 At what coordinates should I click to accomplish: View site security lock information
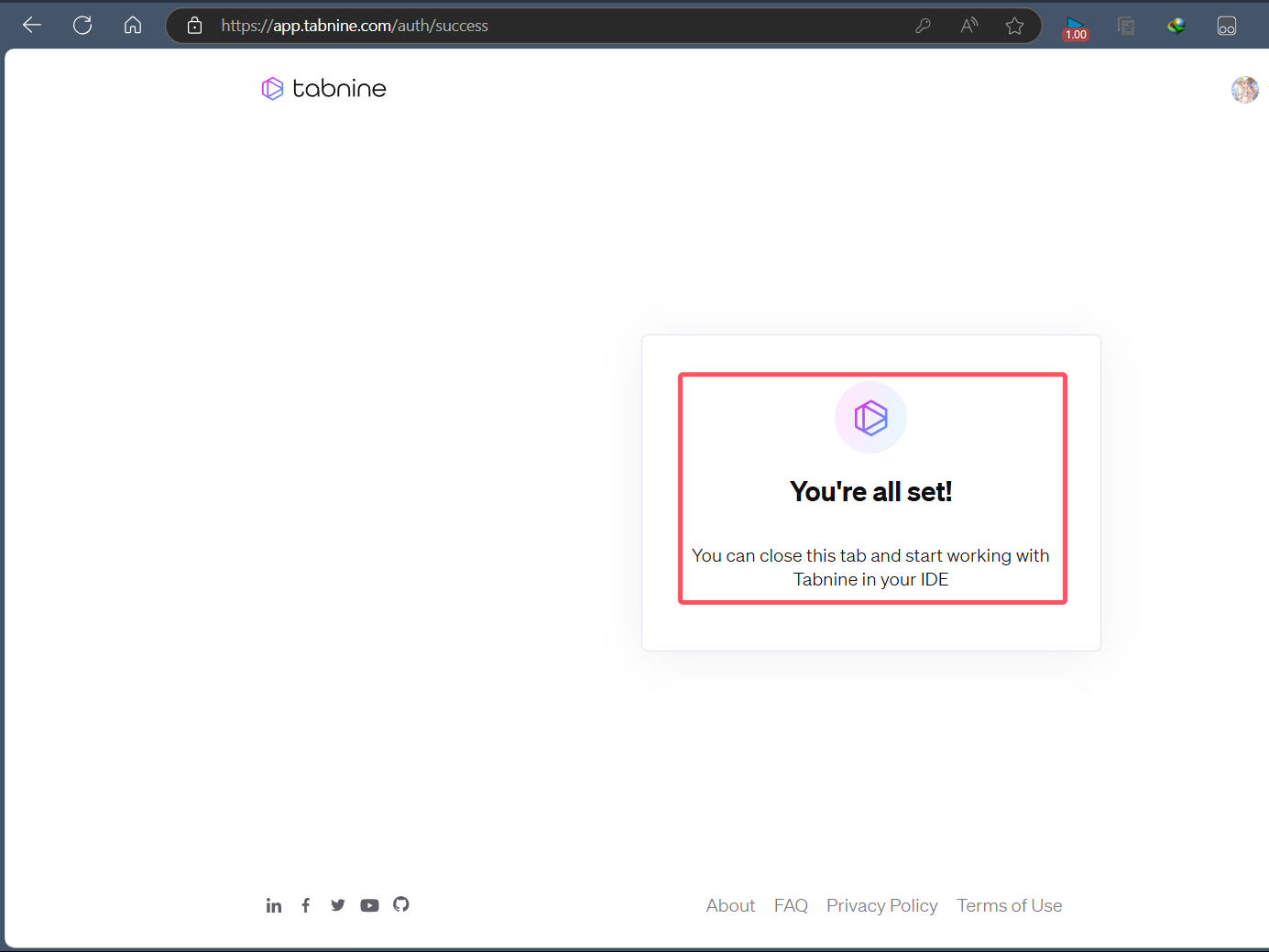point(194,26)
